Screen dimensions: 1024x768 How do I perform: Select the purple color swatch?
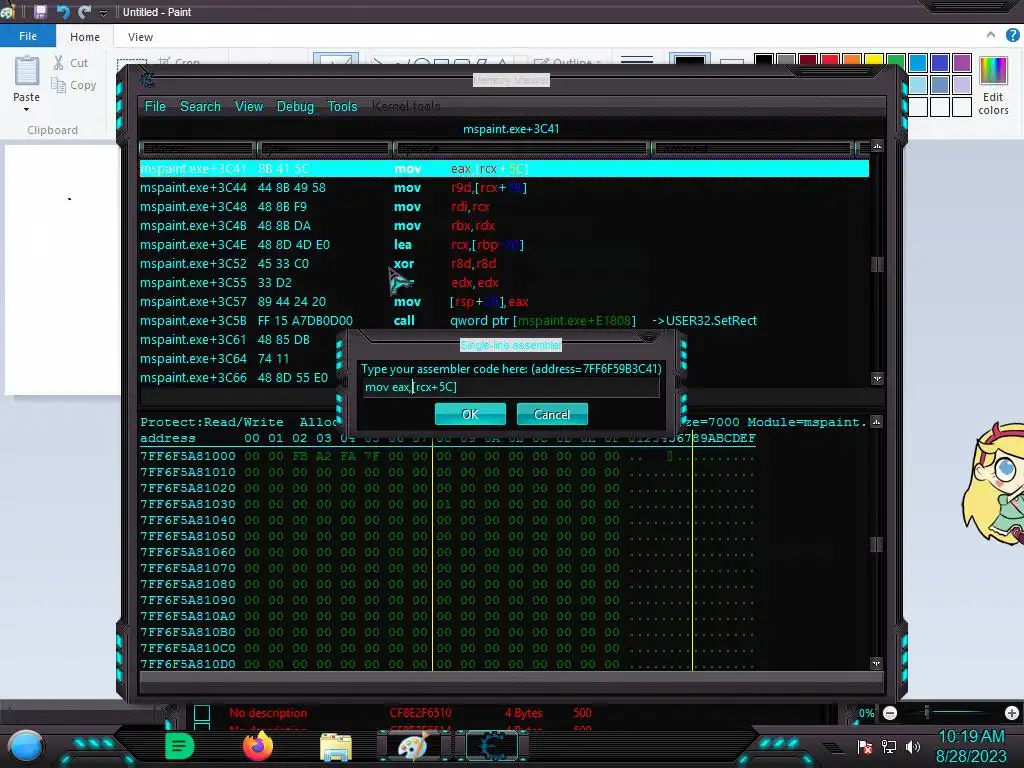coord(962,63)
